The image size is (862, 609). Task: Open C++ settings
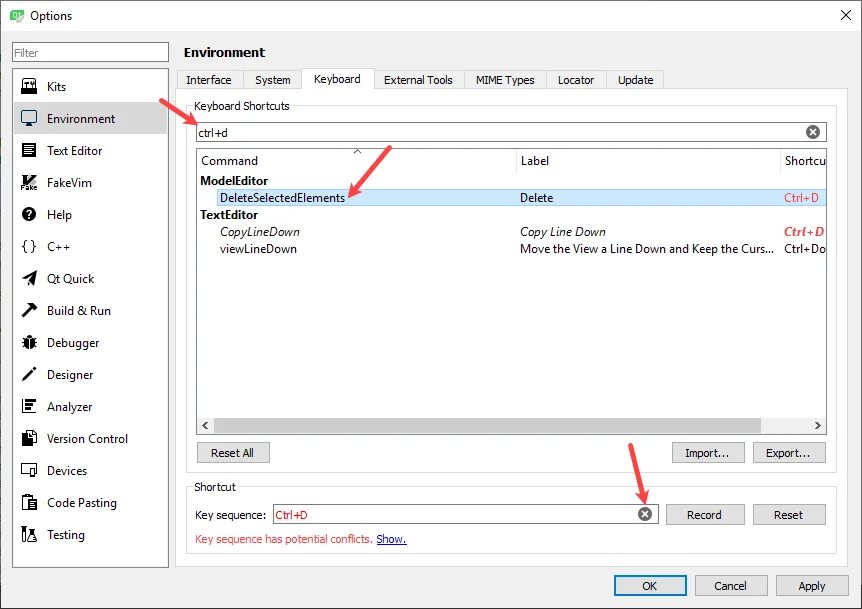[90, 246]
